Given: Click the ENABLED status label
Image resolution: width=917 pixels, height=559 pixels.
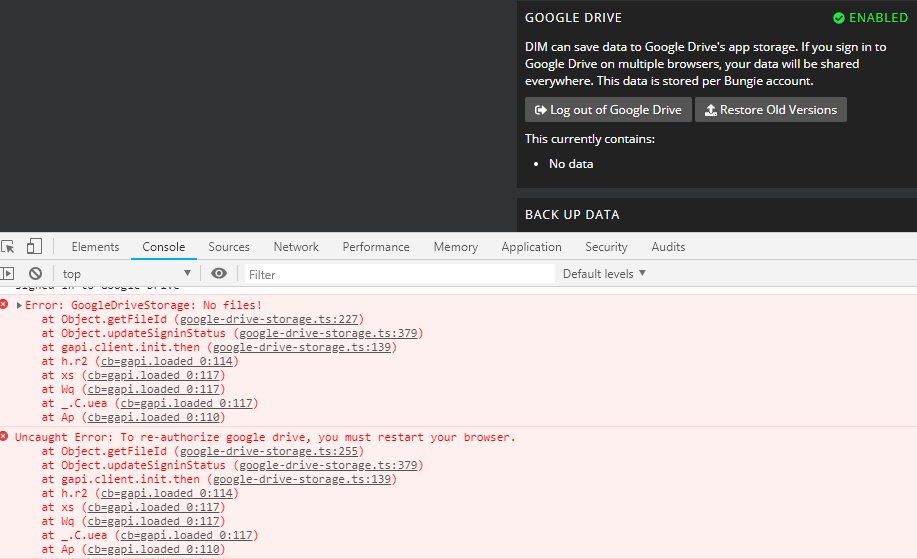Looking at the screenshot, I should pyautogui.click(x=878, y=18).
